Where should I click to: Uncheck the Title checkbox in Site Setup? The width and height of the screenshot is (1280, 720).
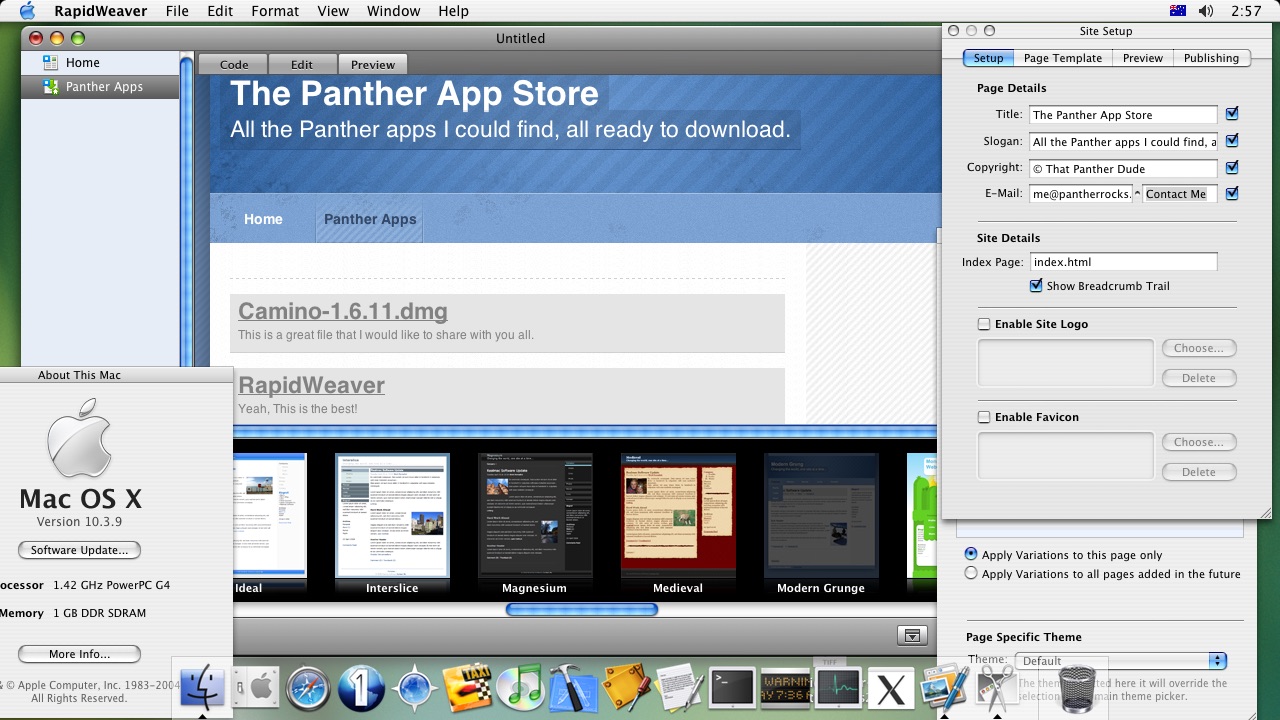click(1232, 114)
